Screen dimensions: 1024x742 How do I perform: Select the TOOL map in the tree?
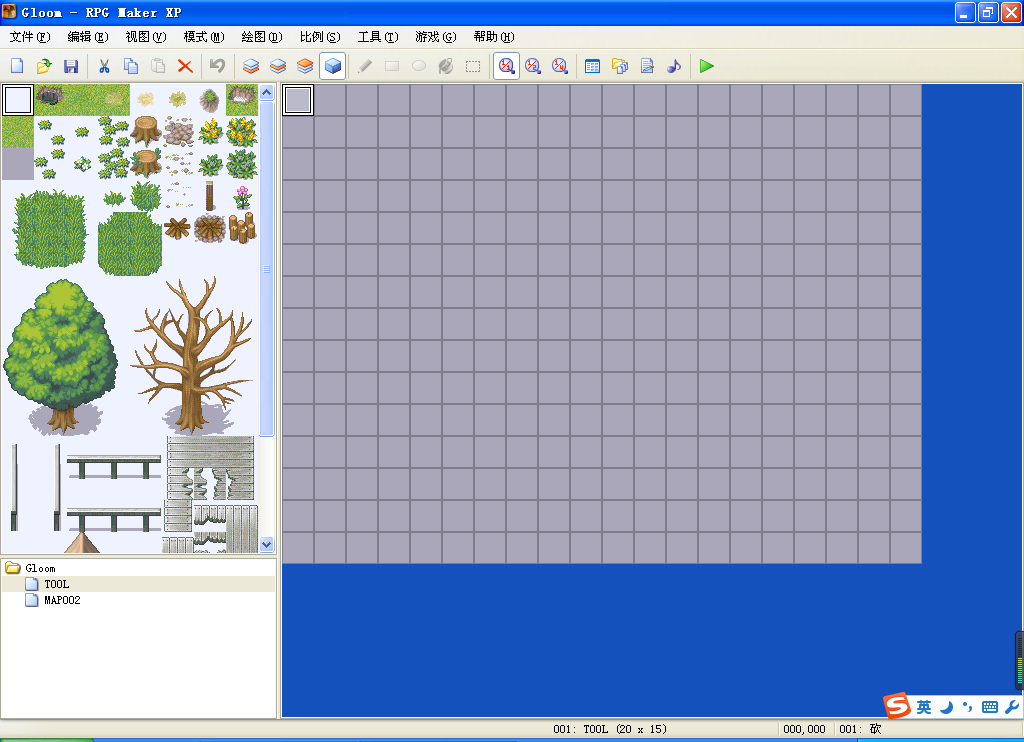tap(56, 584)
